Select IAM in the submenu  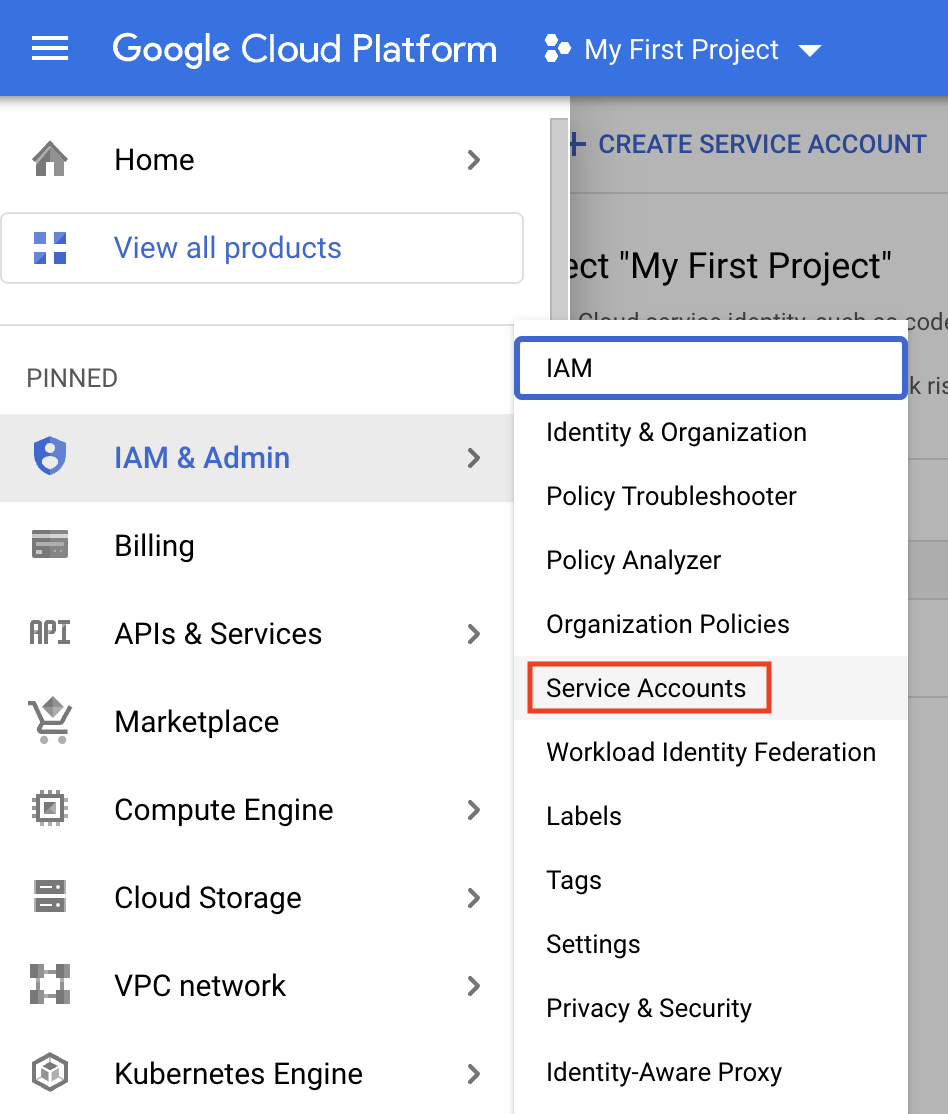pos(711,368)
